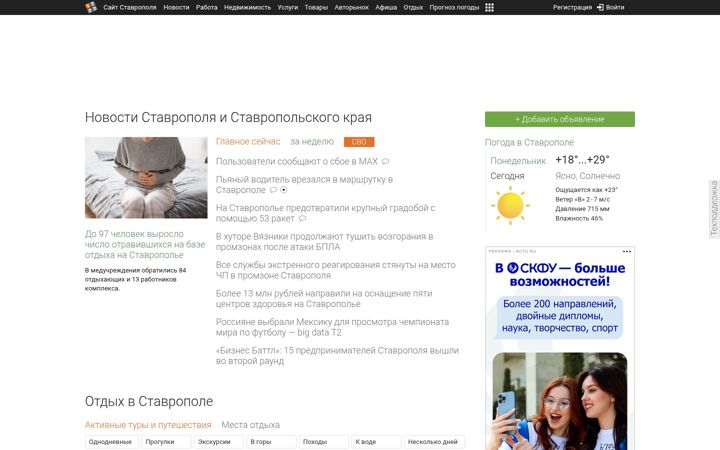Open story Более 13 млн рублей
Viewport: 720px width, 450px height.
tap(324, 298)
